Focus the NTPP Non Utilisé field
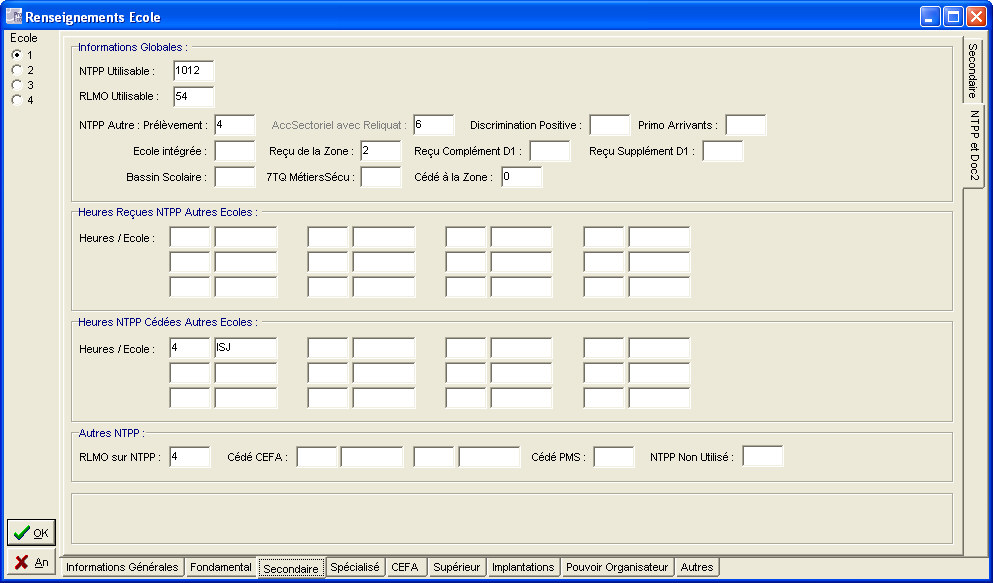 (763, 457)
